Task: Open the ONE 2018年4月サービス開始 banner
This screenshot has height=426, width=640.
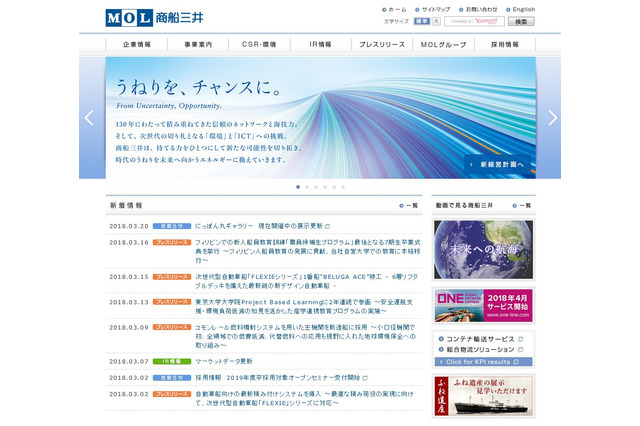Action: tap(483, 306)
